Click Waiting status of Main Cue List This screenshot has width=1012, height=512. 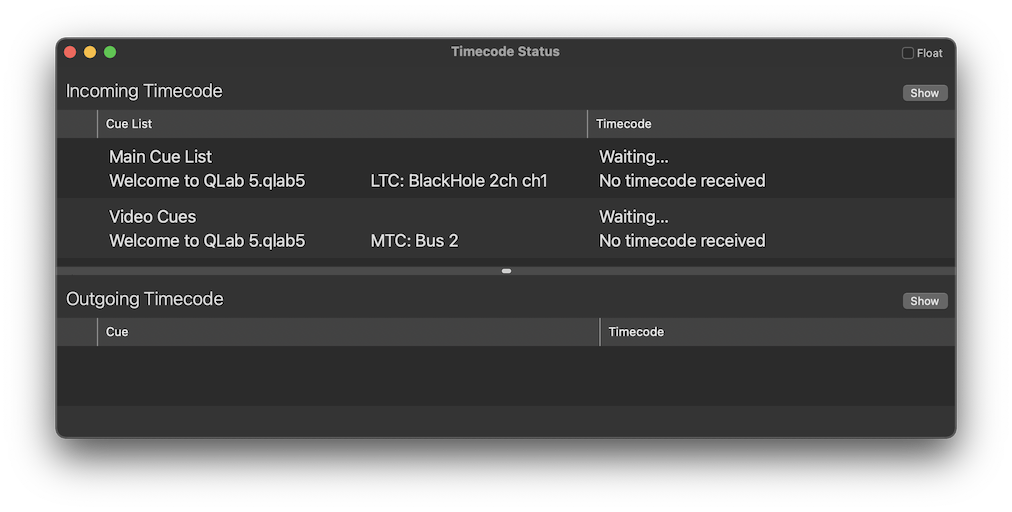(633, 157)
